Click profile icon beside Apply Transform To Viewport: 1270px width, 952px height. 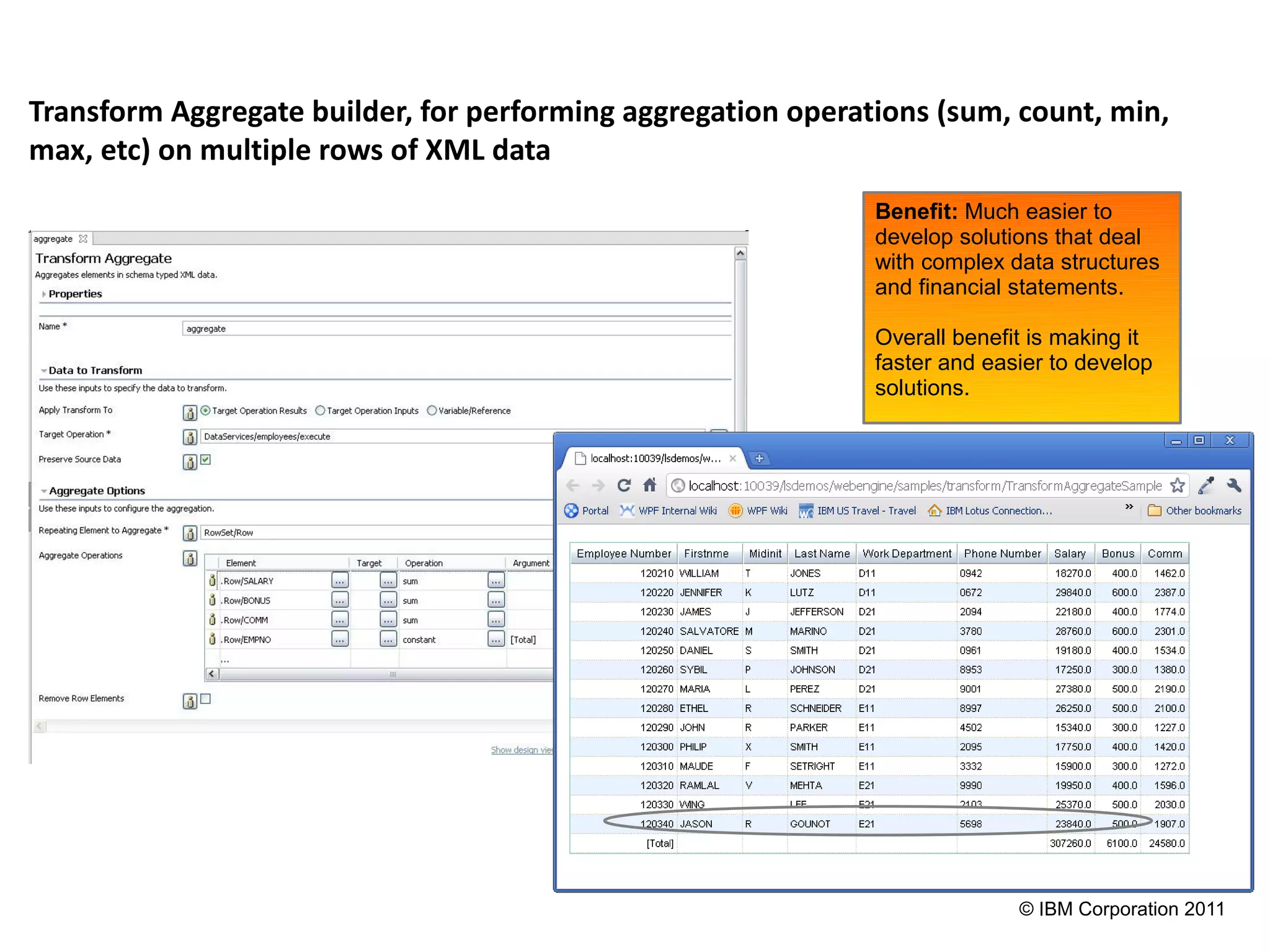[190, 412]
